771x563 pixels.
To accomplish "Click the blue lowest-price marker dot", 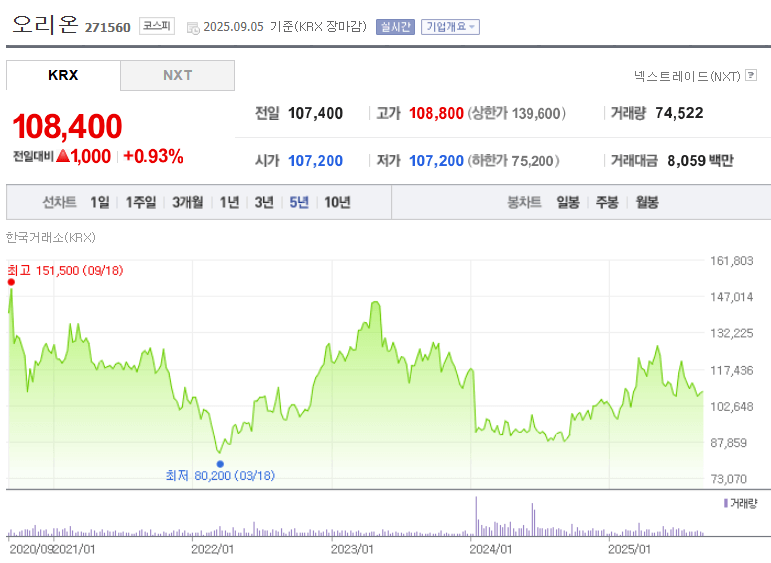I will tap(220, 464).
